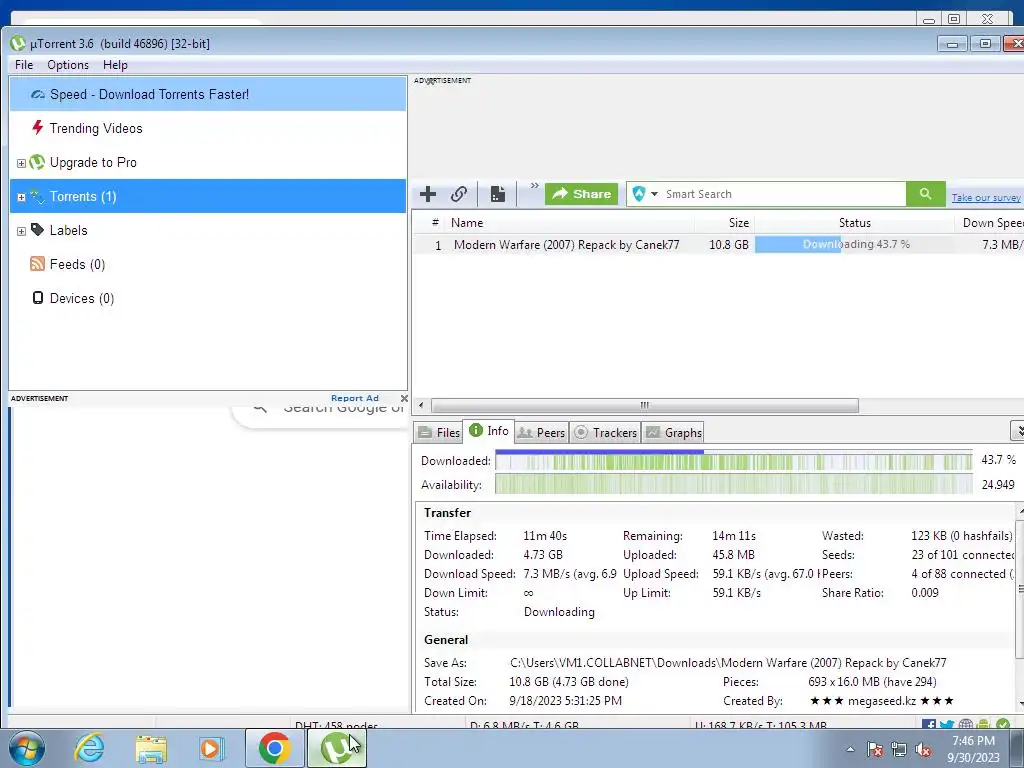This screenshot has height=768, width=1024.
Task: Open the Take our survey link
Action: tap(985, 197)
